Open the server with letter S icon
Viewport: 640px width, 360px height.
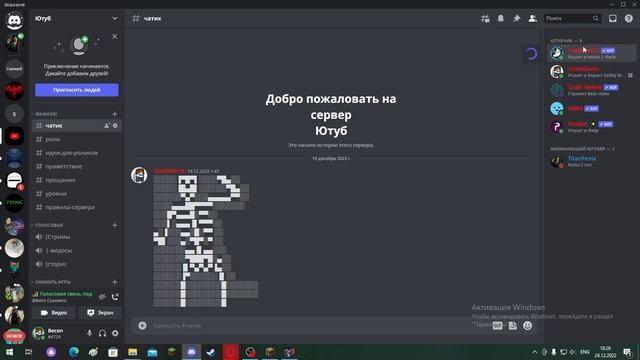tap(14, 114)
